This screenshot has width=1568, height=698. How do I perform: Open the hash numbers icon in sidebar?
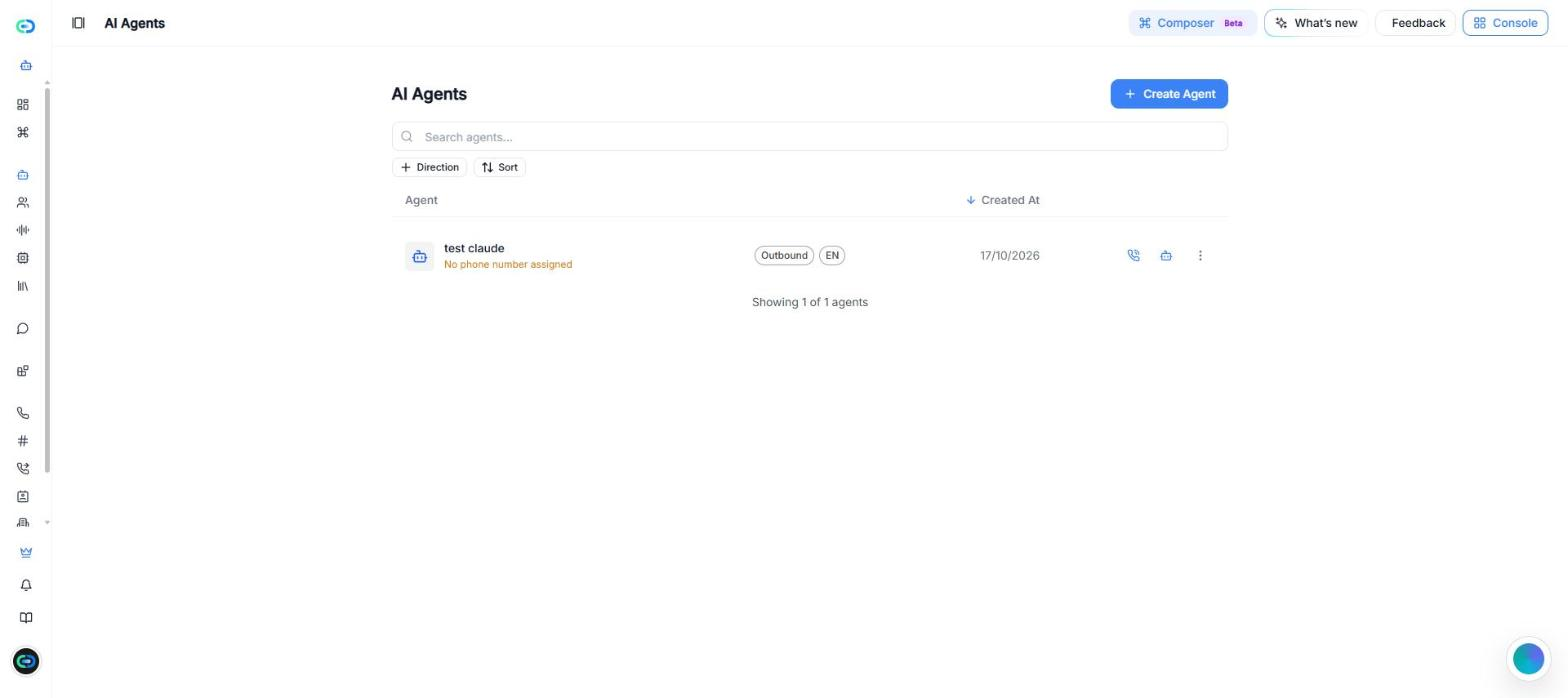tap(23, 441)
